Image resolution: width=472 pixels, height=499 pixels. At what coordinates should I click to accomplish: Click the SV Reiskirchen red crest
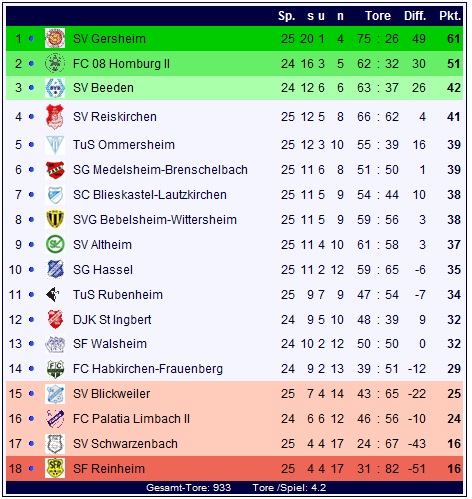click(55, 117)
